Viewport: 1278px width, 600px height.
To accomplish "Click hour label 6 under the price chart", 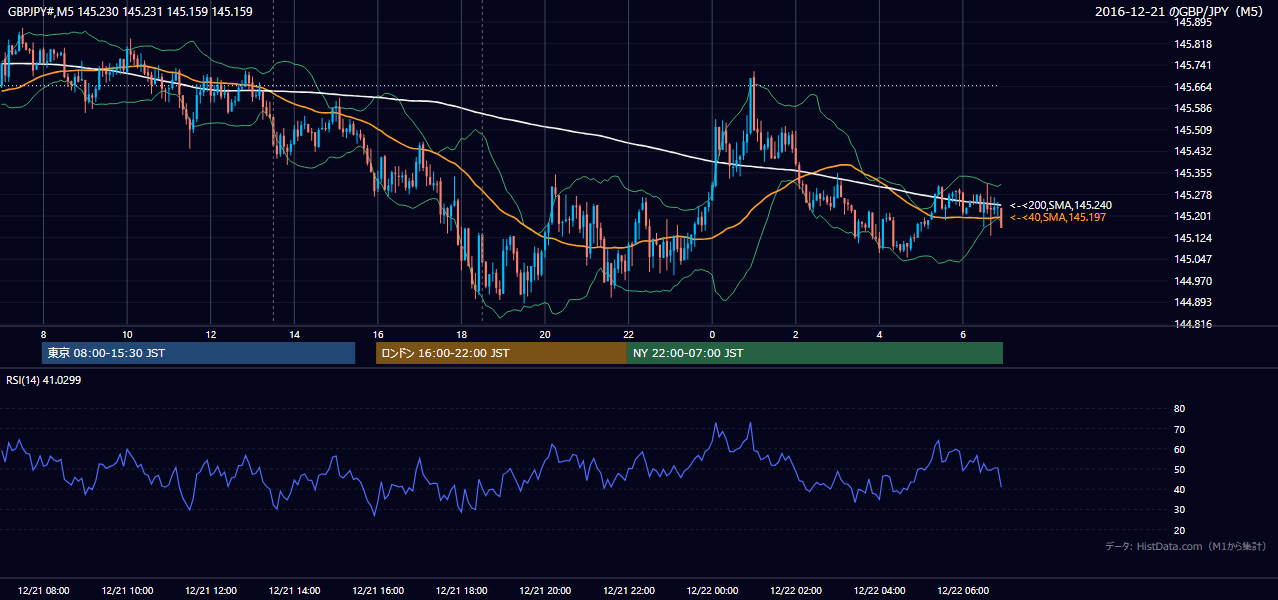I will pos(962,335).
